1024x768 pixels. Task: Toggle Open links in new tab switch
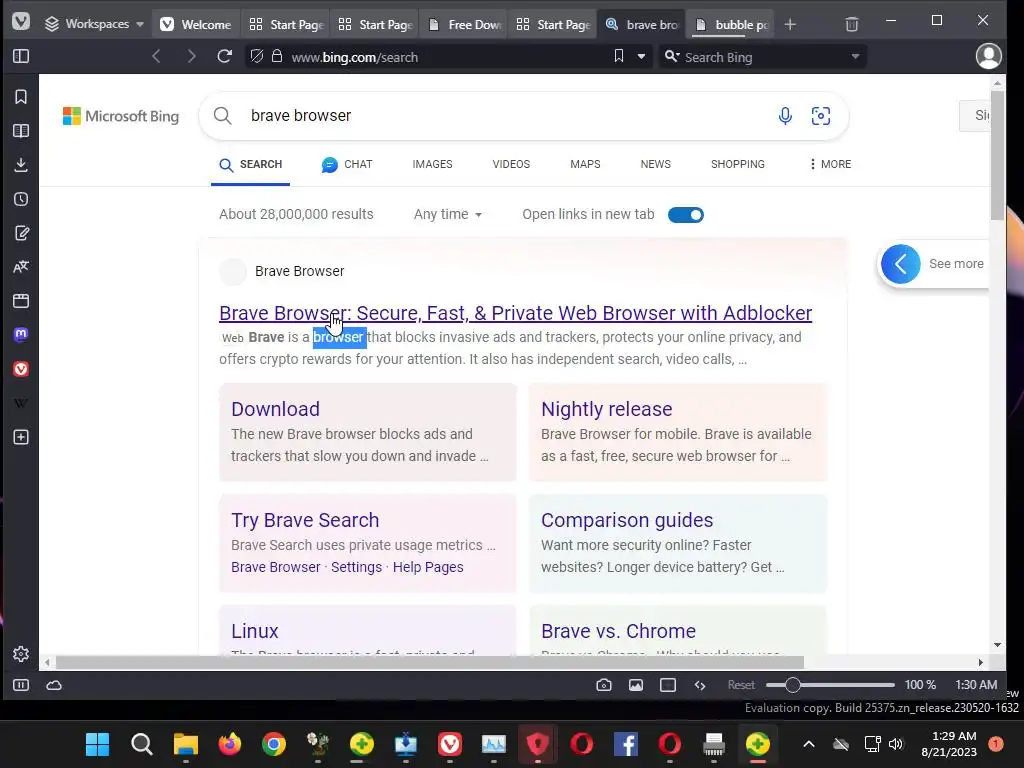686,215
